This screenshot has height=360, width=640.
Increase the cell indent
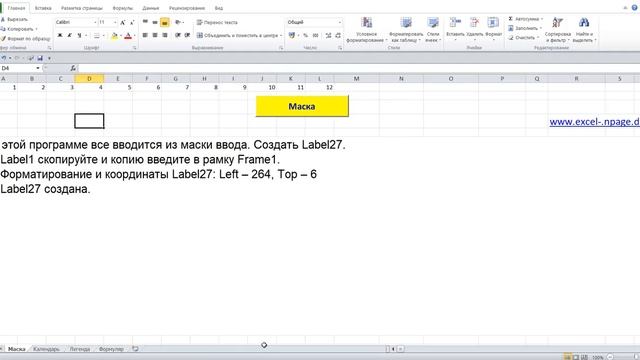[187, 36]
